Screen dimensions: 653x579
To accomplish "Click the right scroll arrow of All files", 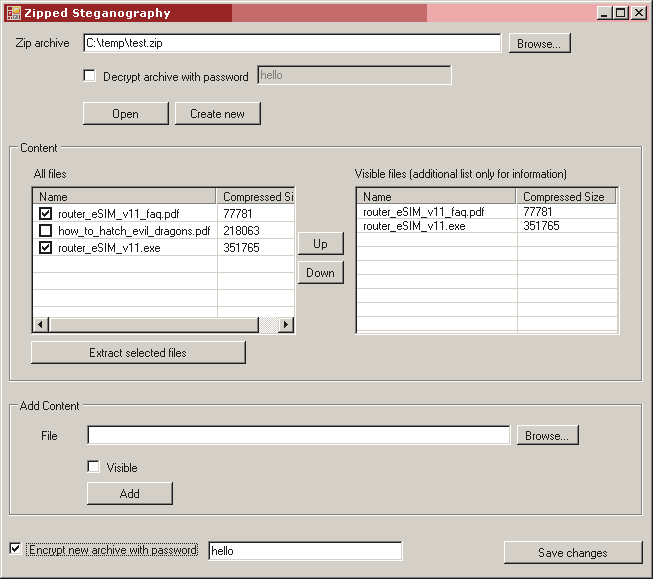I will [x=286, y=324].
